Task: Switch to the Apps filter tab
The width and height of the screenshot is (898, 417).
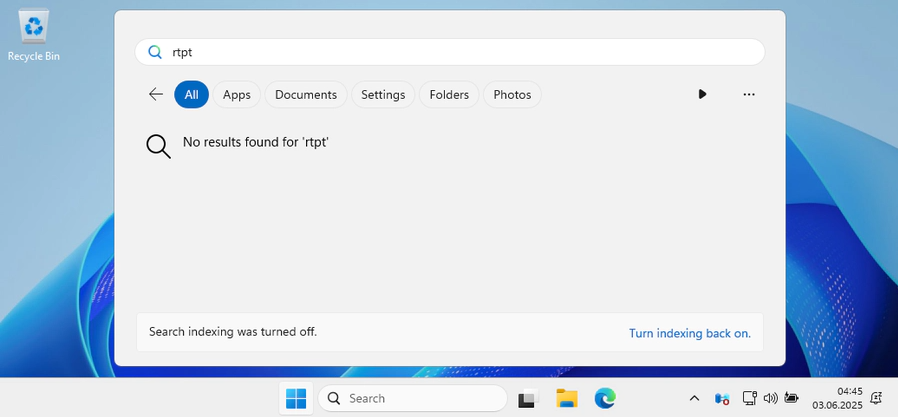Action: 237,94
